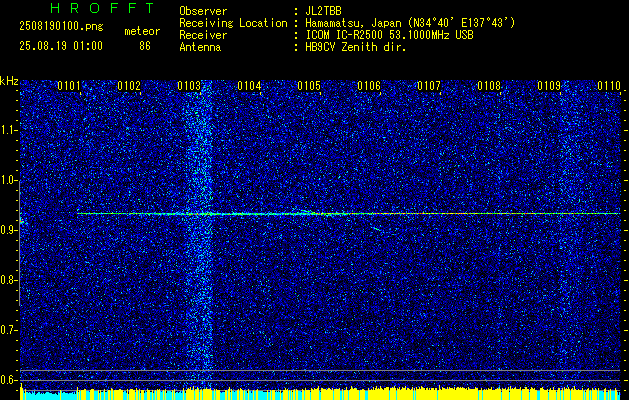
Task: Click the 0.9 kHz frequency label
Action: [9, 230]
